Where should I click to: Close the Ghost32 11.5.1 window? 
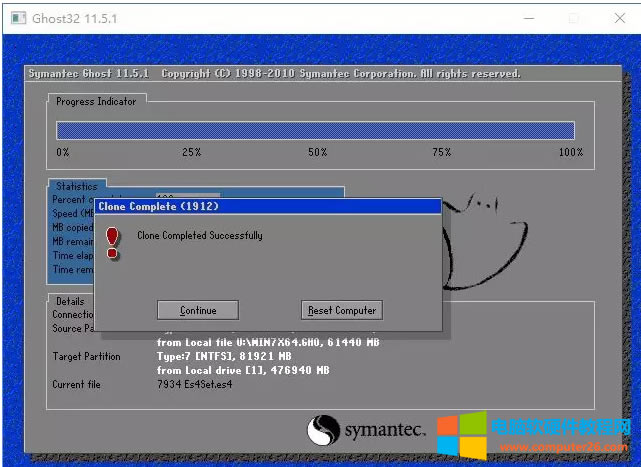[x=618, y=17]
